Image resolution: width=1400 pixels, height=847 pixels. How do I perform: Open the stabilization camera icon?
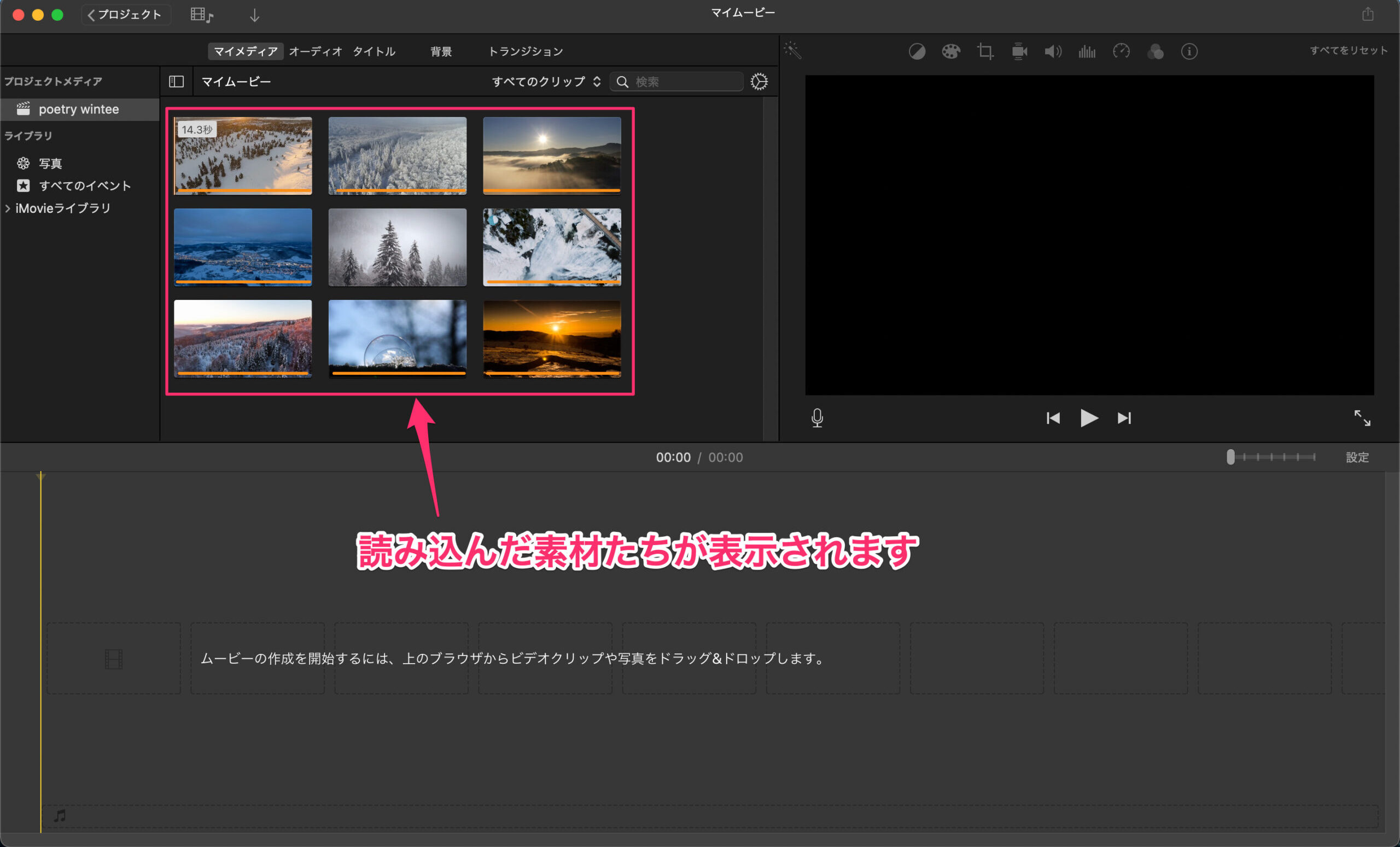pyautogui.click(x=1019, y=52)
